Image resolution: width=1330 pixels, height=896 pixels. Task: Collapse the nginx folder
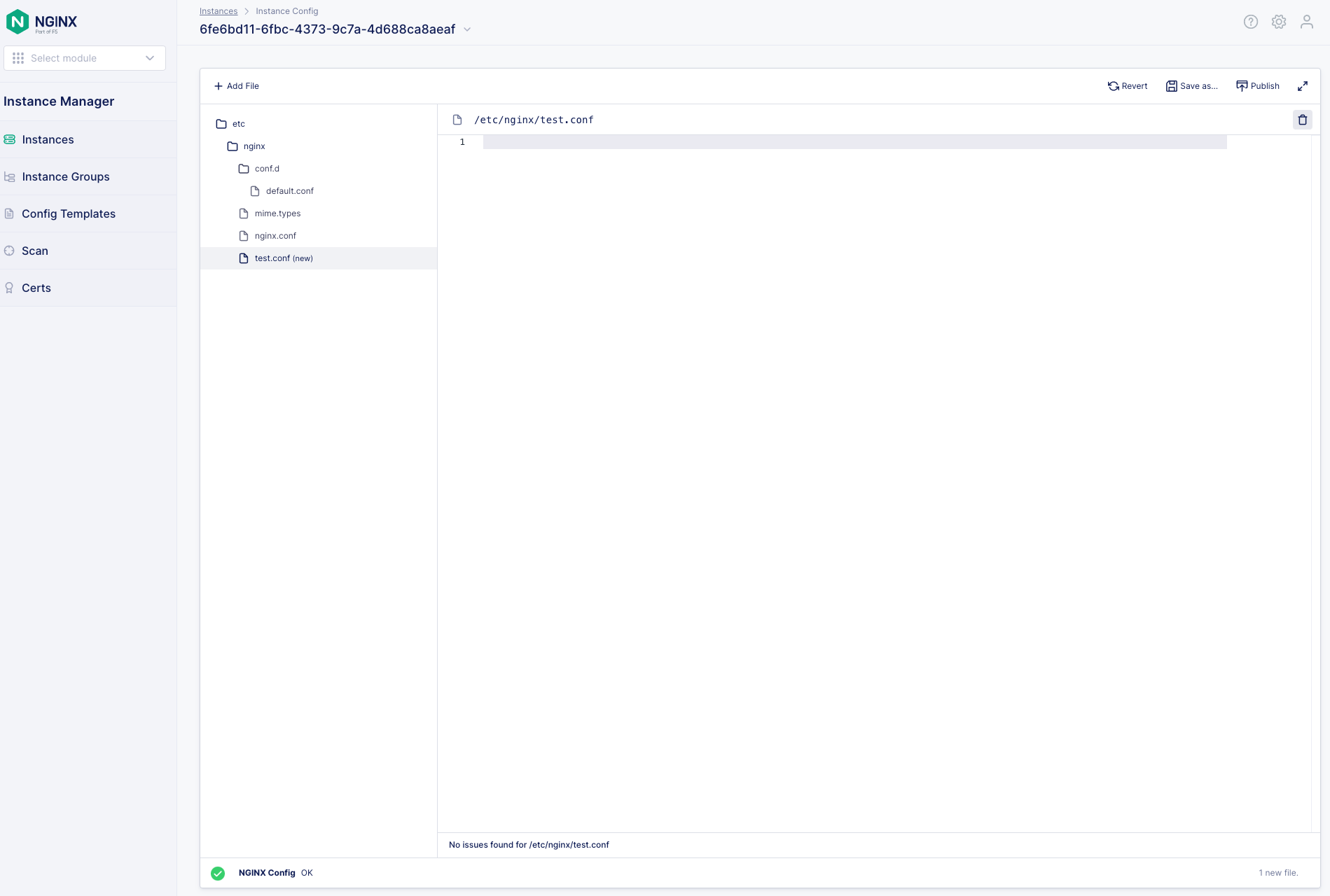[247, 146]
